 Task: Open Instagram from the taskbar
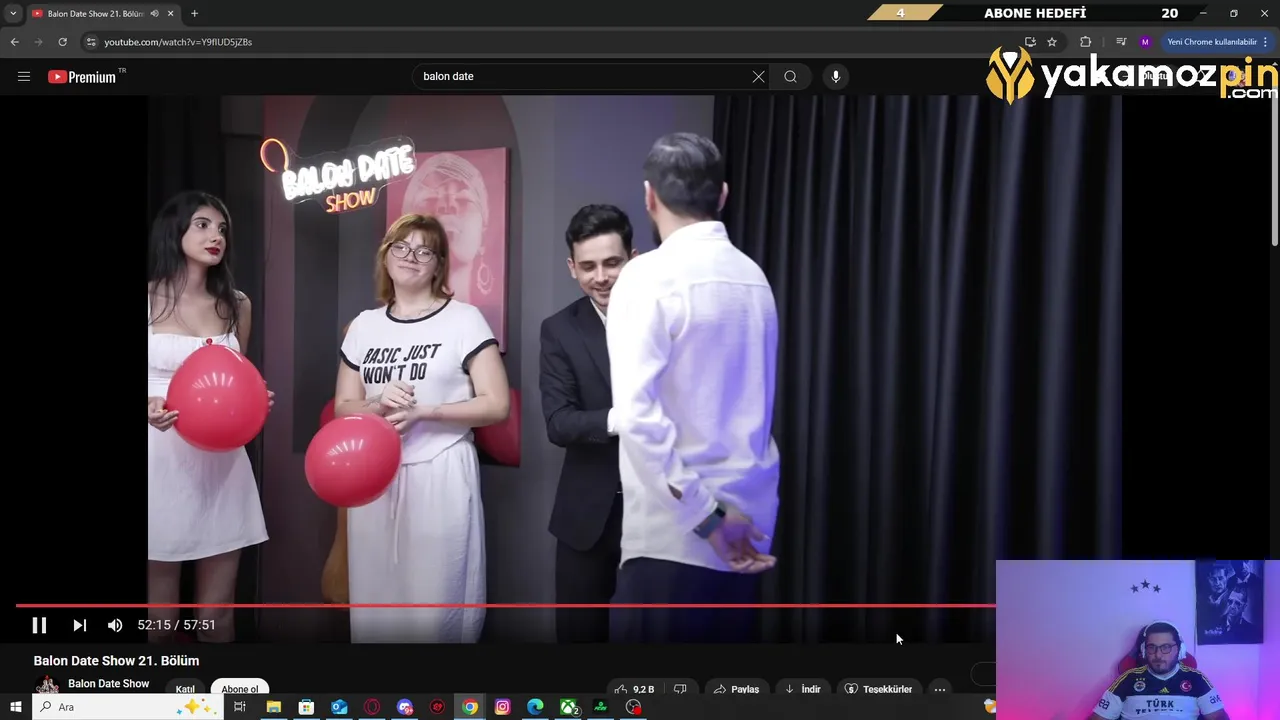(x=502, y=707)
